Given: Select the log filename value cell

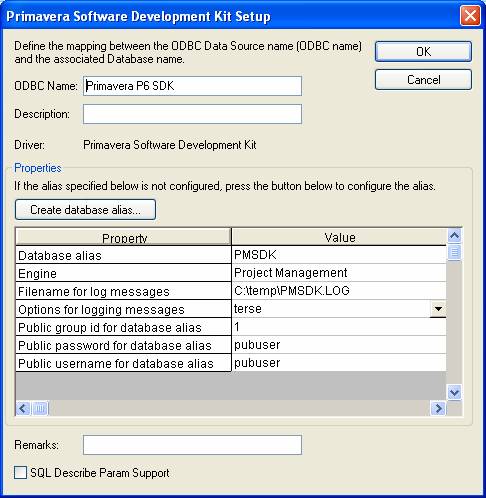Looking at the screenshot, I should (339, 291).
